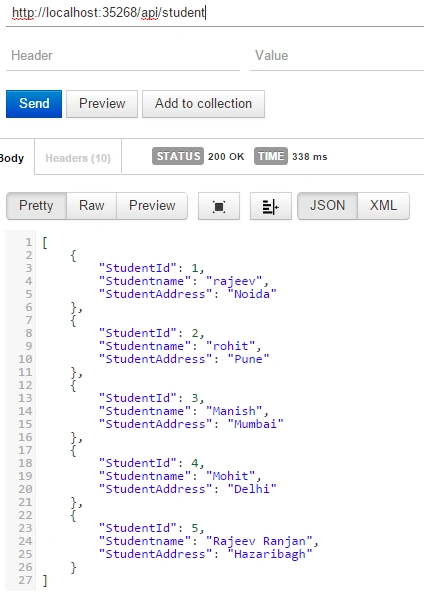Image resolution: width=424 pixels, height=599 pixels.
Task: Select Raw response view
Action: tap(91, 206)
